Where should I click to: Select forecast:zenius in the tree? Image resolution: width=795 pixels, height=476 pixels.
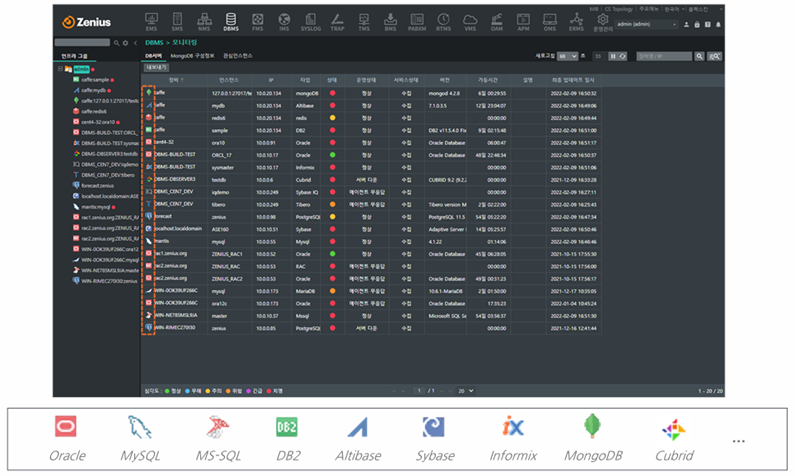pyautogui.click(x=97, y=186)
